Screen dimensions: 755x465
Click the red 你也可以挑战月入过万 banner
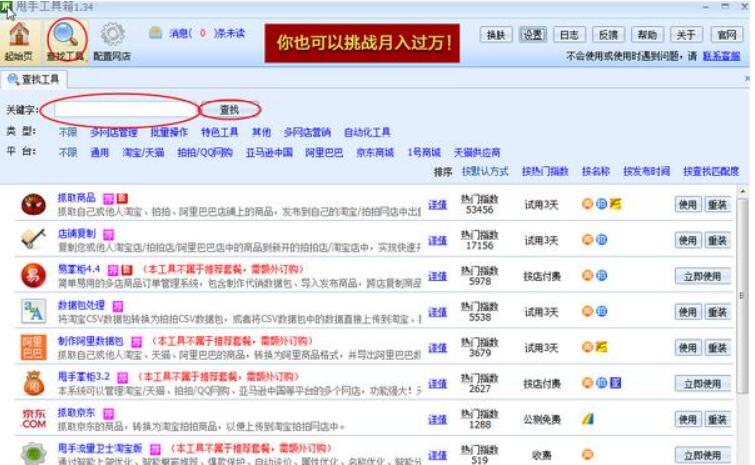362,43
